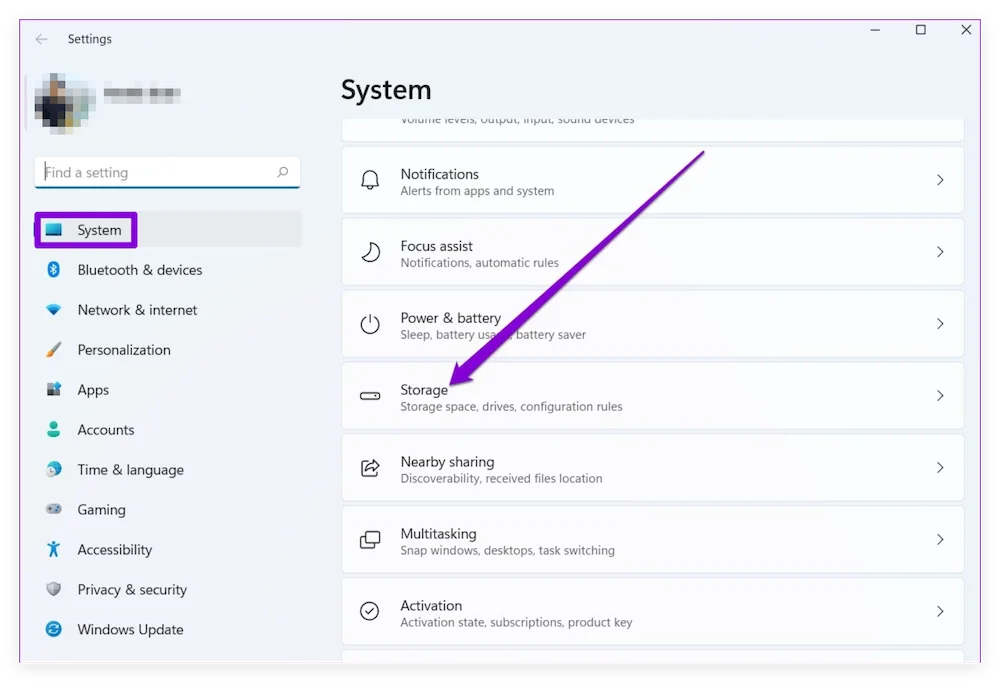Click 'Storage space, drives, configuration rules' text
Viewport: 1000px width, 682px height.
click(511, 406)
